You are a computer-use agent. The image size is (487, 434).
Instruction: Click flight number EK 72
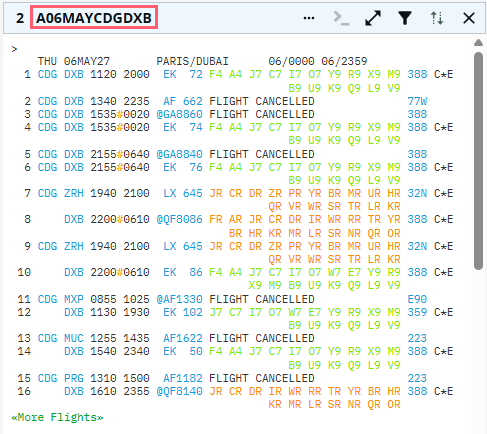coord(183,74)
